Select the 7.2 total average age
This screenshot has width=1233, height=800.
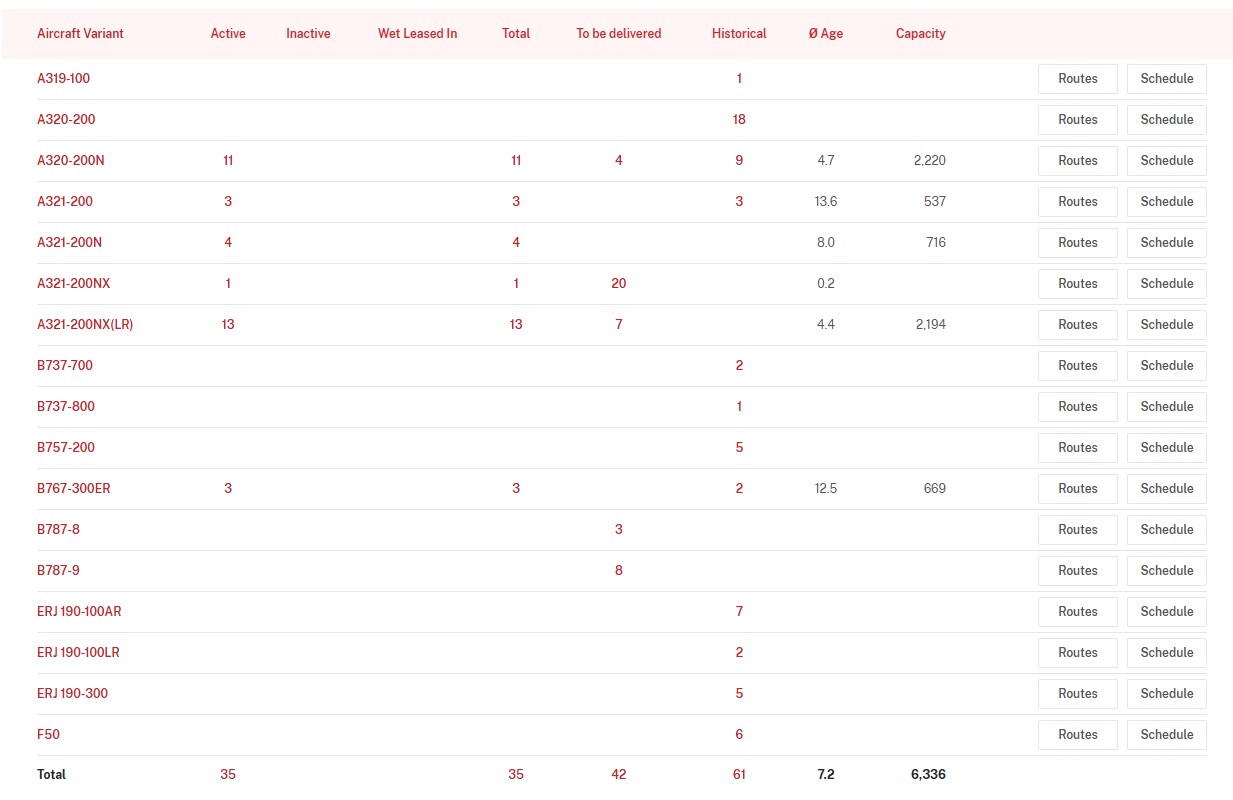click(x=826, y=774)
